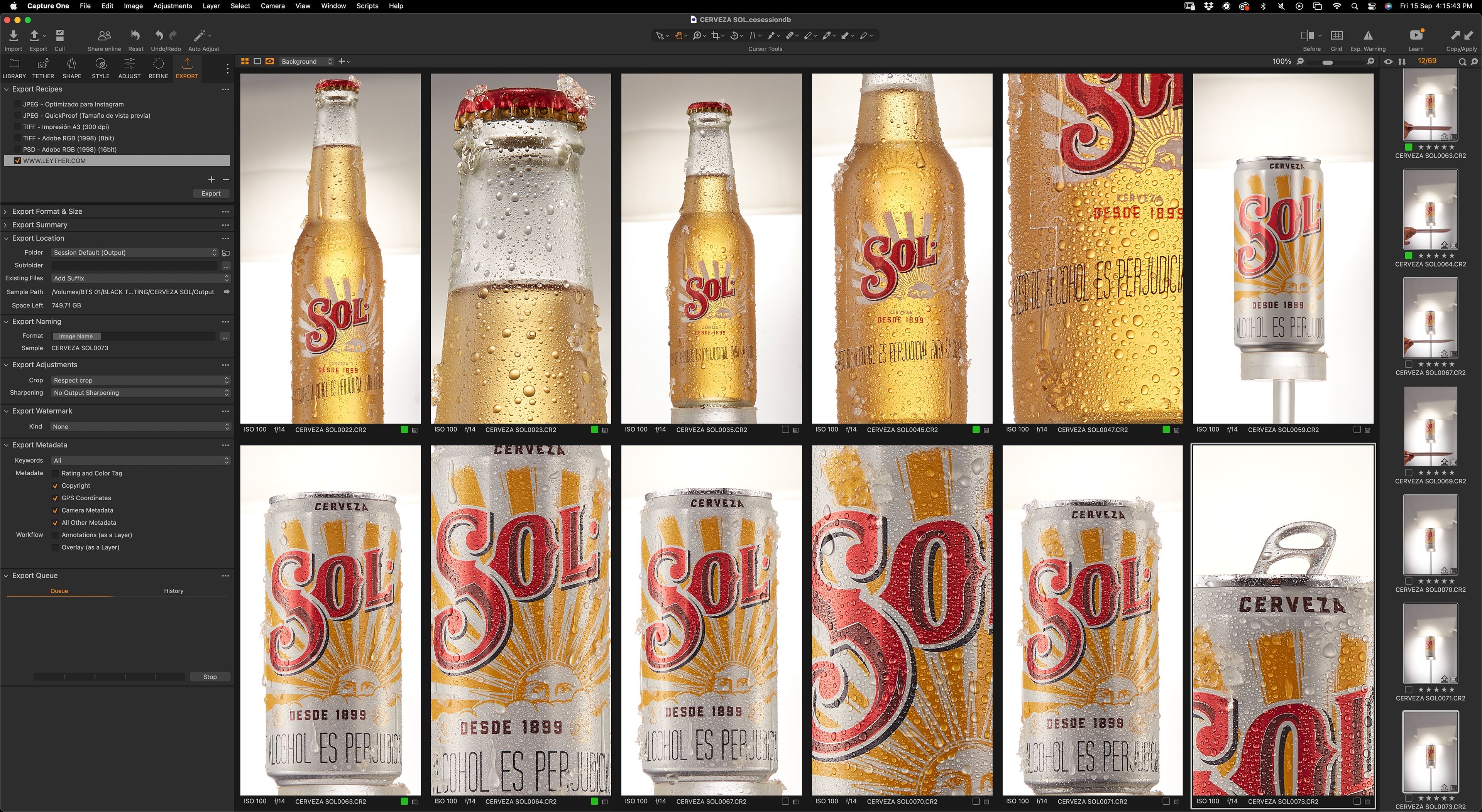
Task: Click the Import toolbar icon
Action: tap(13, 36)
